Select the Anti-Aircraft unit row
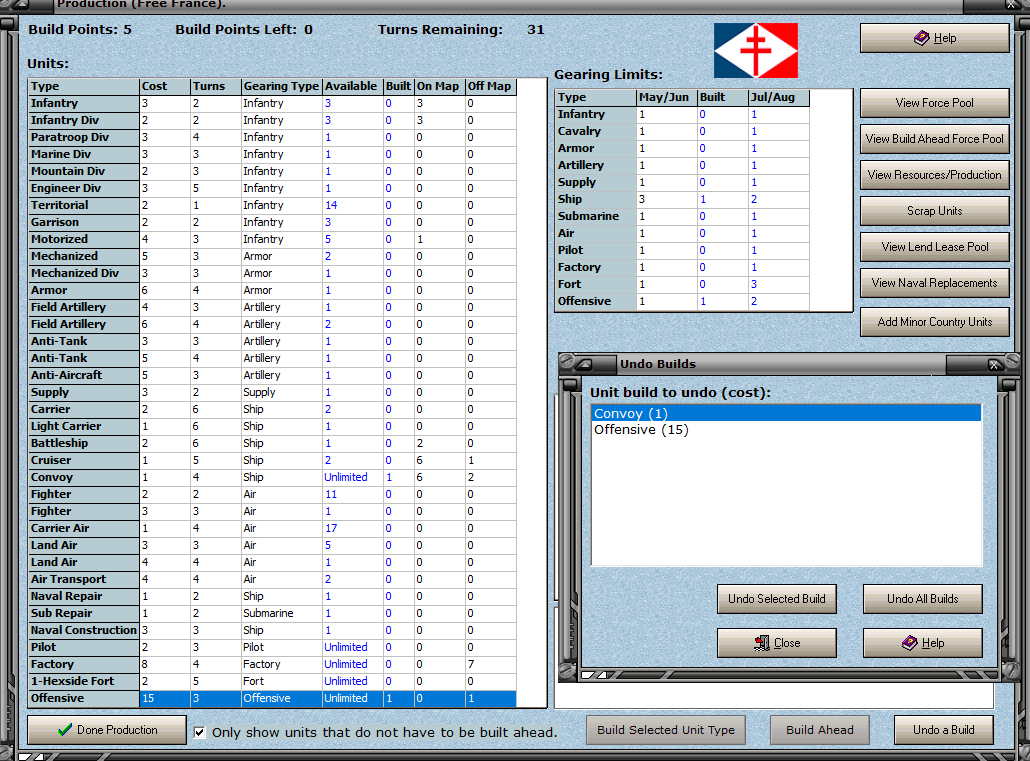1030x761 pixels. click(273, 375)
